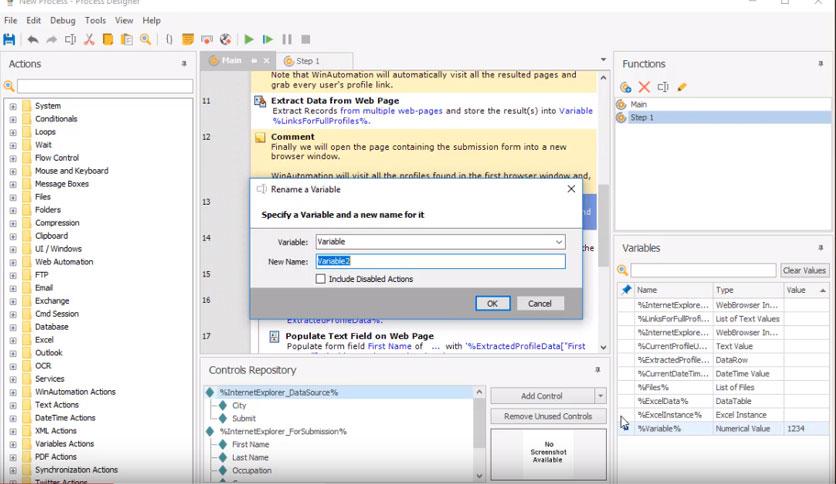Click the Save icon in toolbar
The image size is (836, 484).
[x=9, y=39]
